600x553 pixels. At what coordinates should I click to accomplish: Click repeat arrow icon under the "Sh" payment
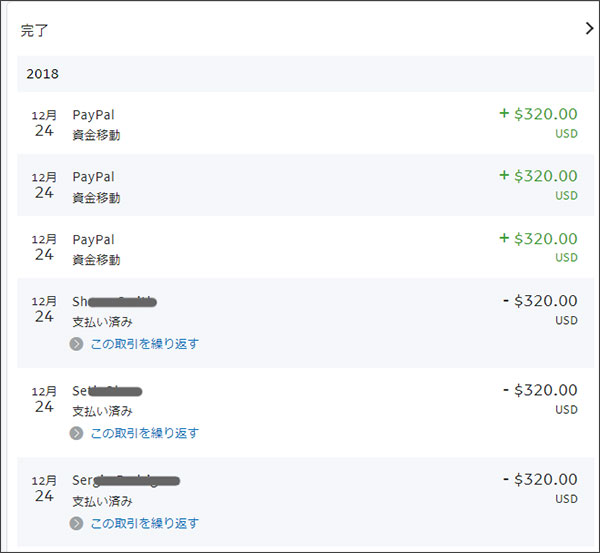point(77,344)
